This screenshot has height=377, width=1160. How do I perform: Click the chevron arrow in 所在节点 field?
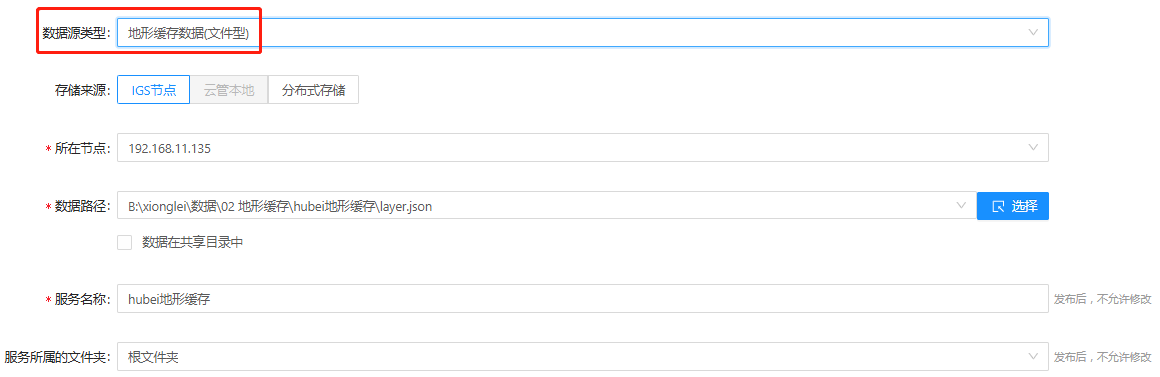click(1033, 148)
